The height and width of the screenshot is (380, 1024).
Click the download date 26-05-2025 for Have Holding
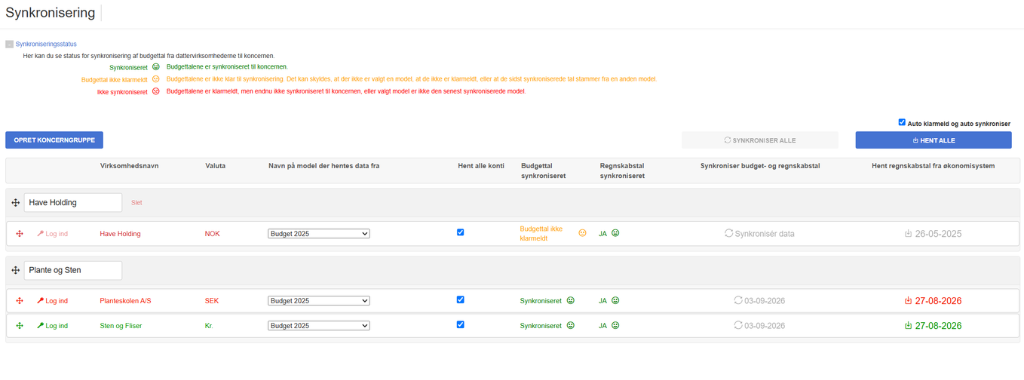(x=933, y=234)
